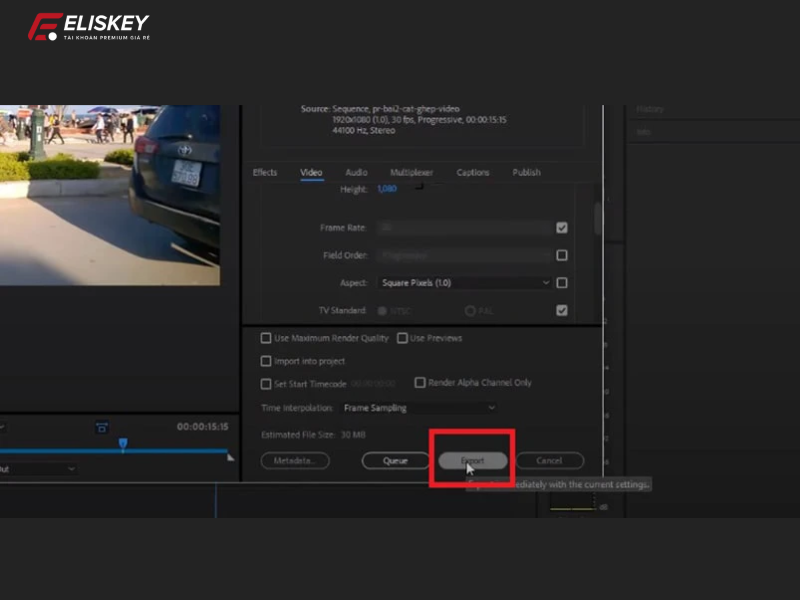Check Render Alpha Channel Only
The image size is (800, 600).
(420, 382)
